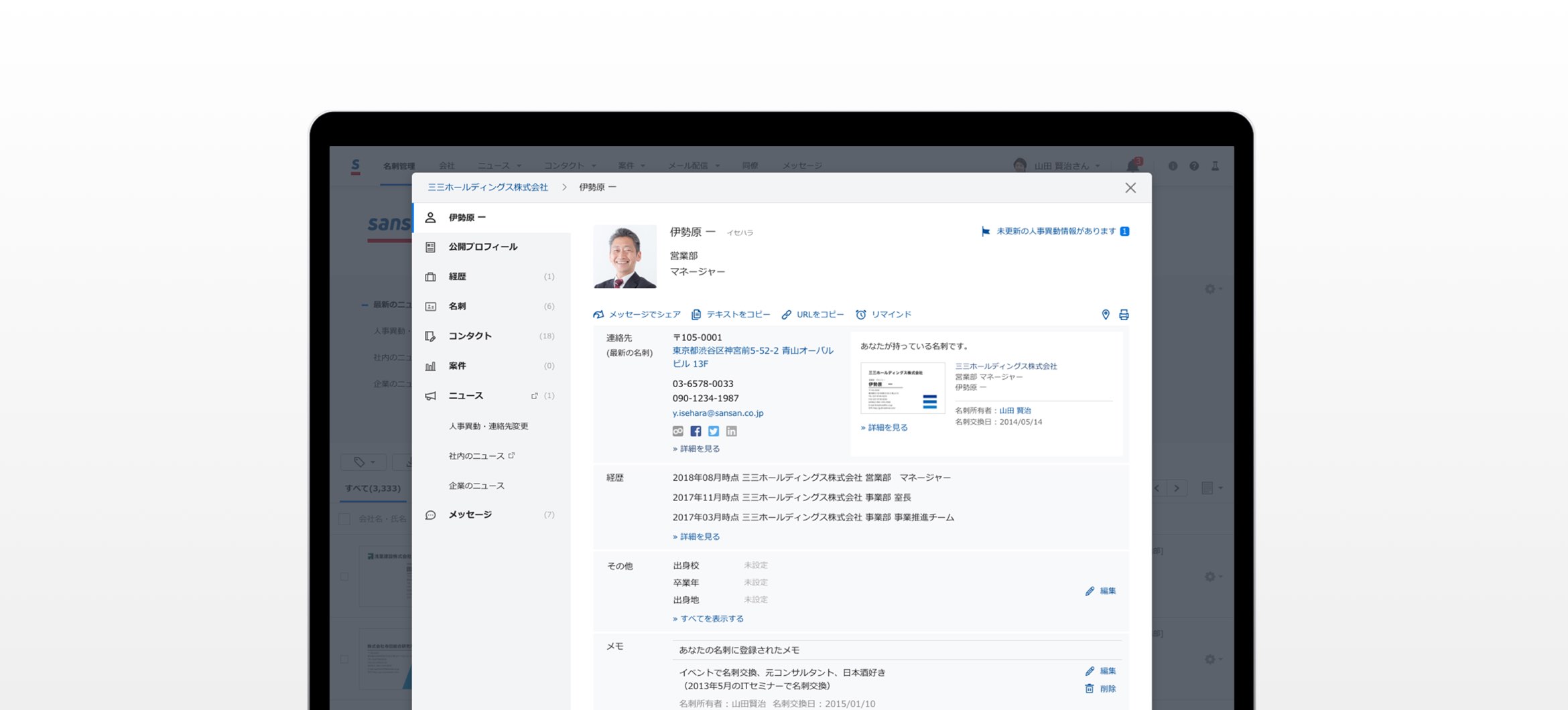Click すべてを表示する link
The image size is (1568, 710).
pyautogui.click(x=708, y=619)
